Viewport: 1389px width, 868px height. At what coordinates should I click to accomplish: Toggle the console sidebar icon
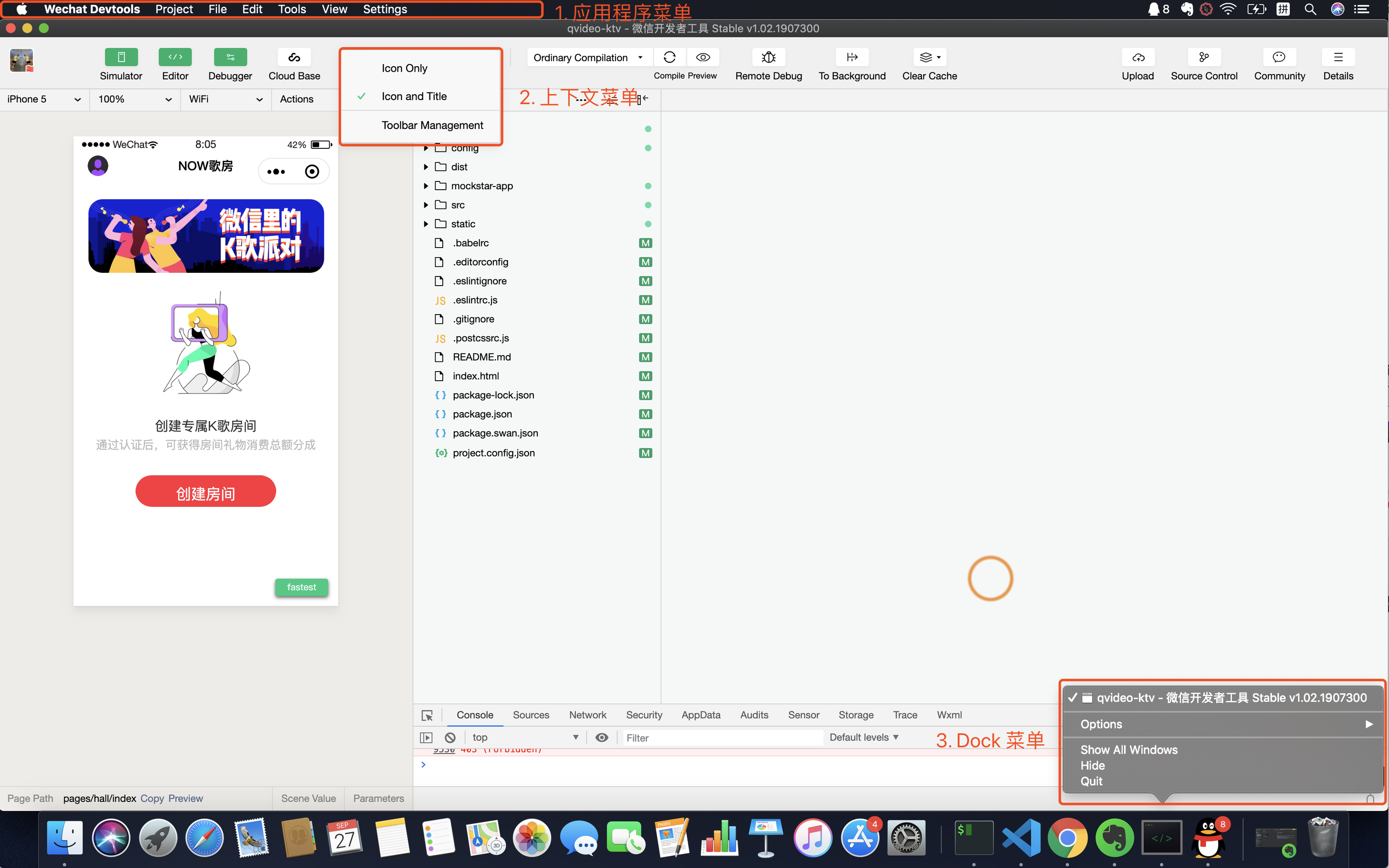click(x=426, y=738)
